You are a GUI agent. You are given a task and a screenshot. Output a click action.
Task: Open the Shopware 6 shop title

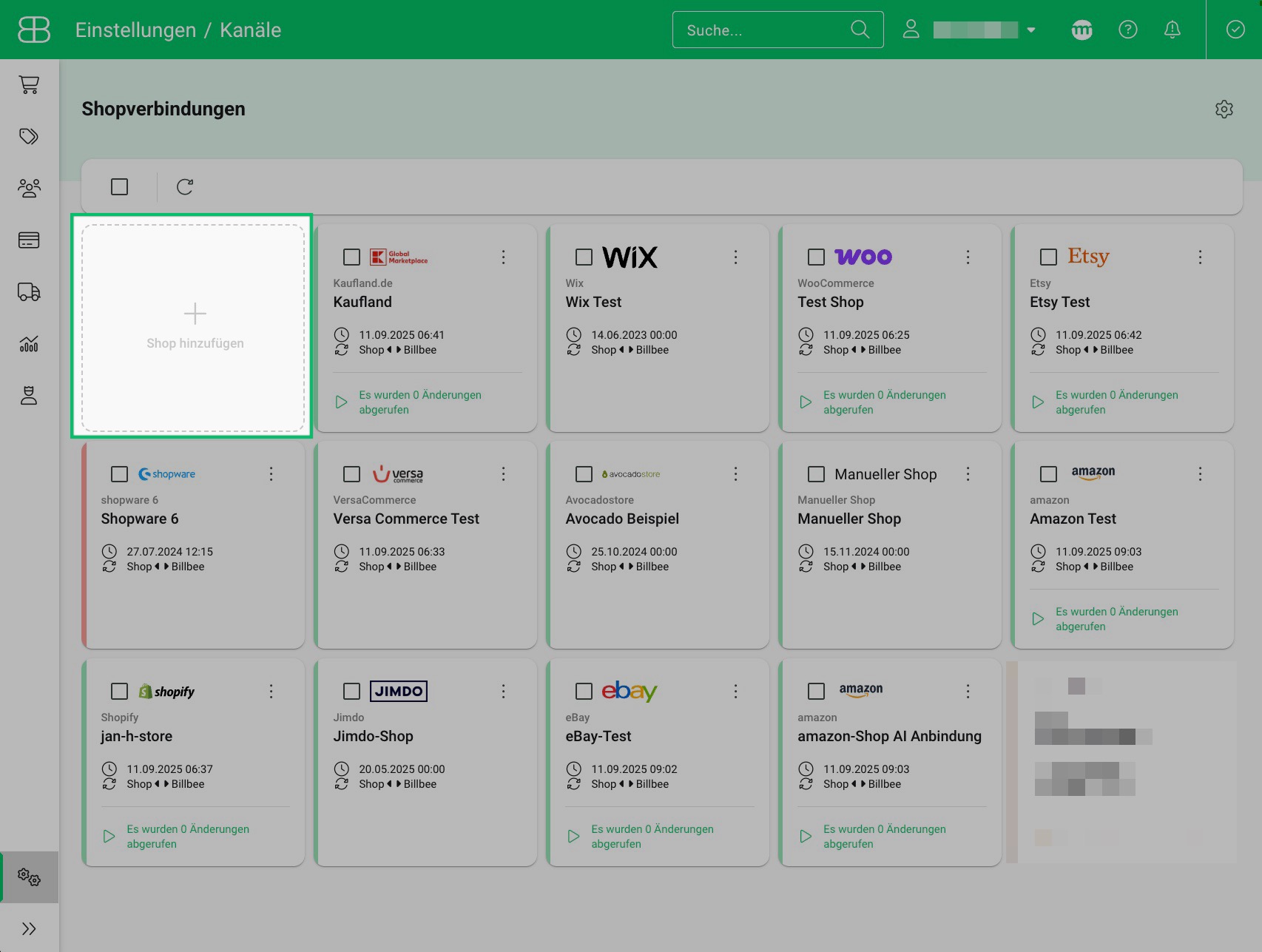tap(140, 519)
